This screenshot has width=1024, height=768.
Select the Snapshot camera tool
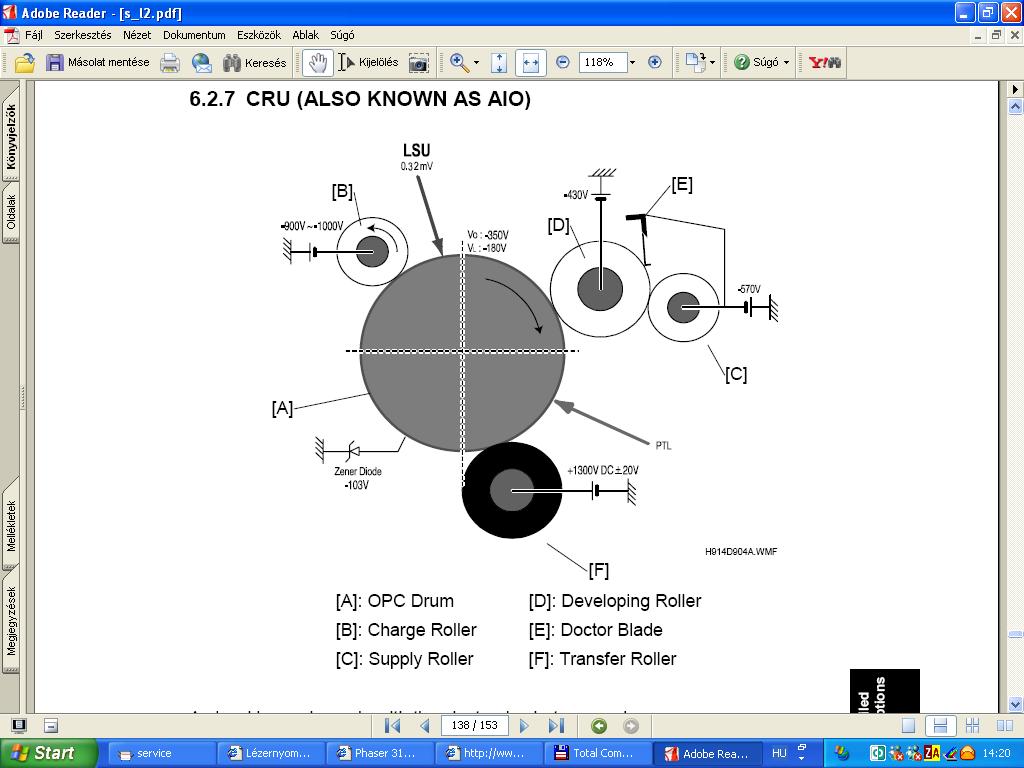tap(419, 63)
